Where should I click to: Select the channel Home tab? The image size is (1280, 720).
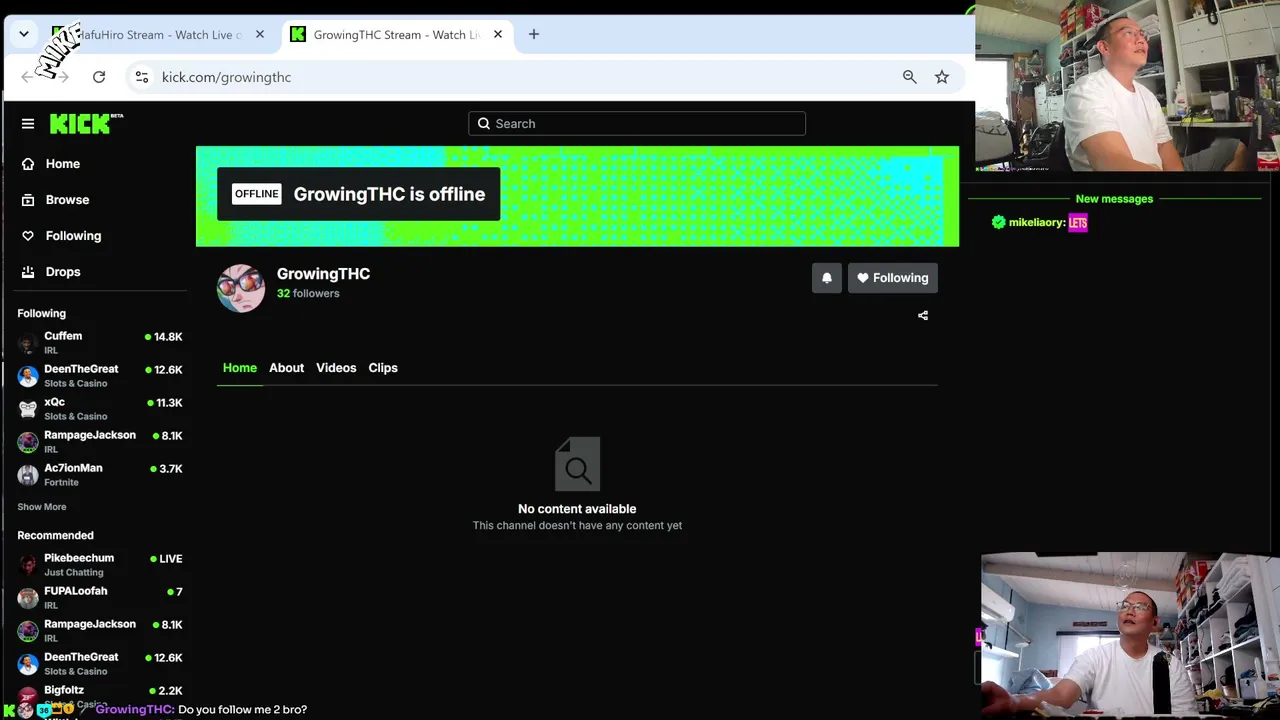point(240,368)
